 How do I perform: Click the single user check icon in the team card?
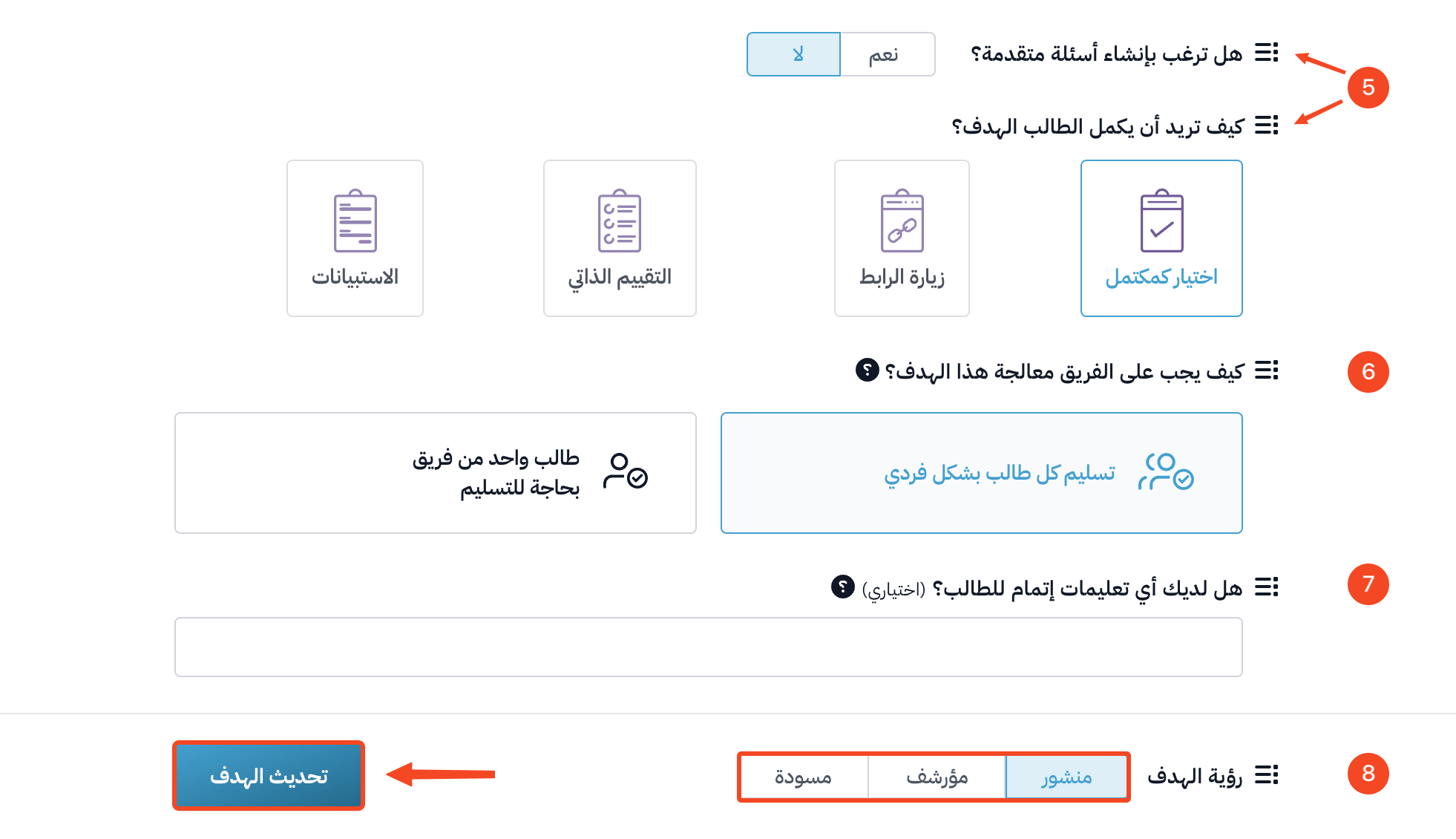tap(626, 471)
